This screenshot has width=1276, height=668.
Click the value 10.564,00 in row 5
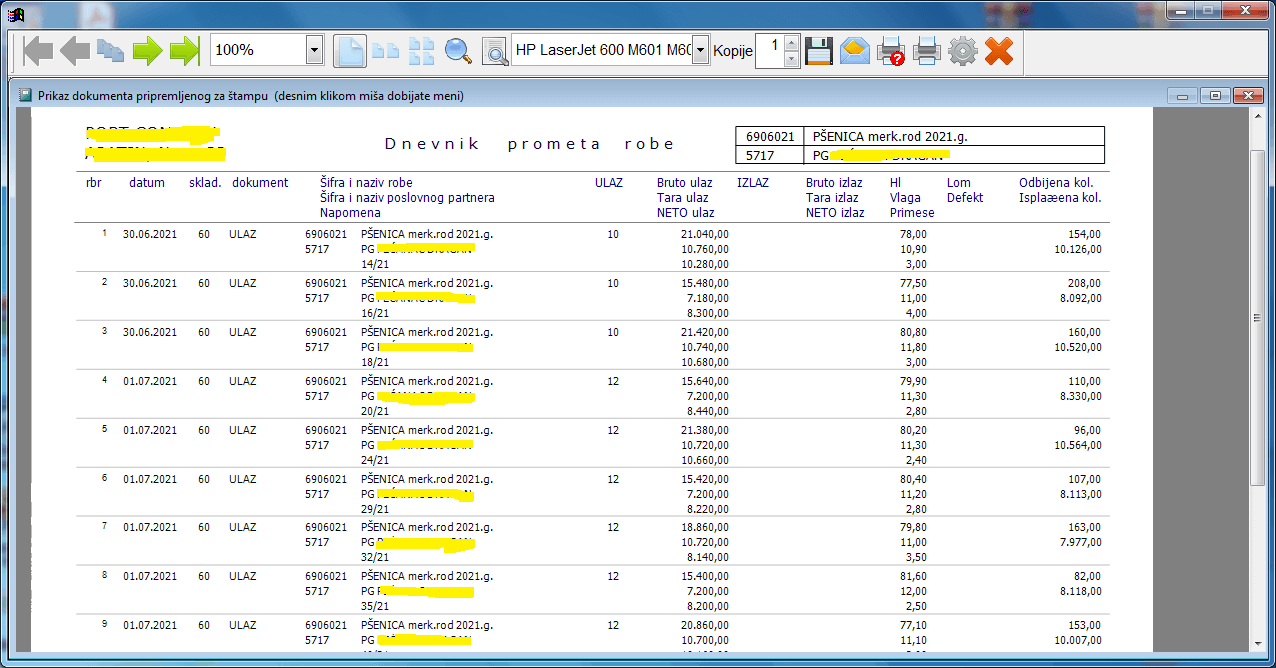pos(1078,445)
